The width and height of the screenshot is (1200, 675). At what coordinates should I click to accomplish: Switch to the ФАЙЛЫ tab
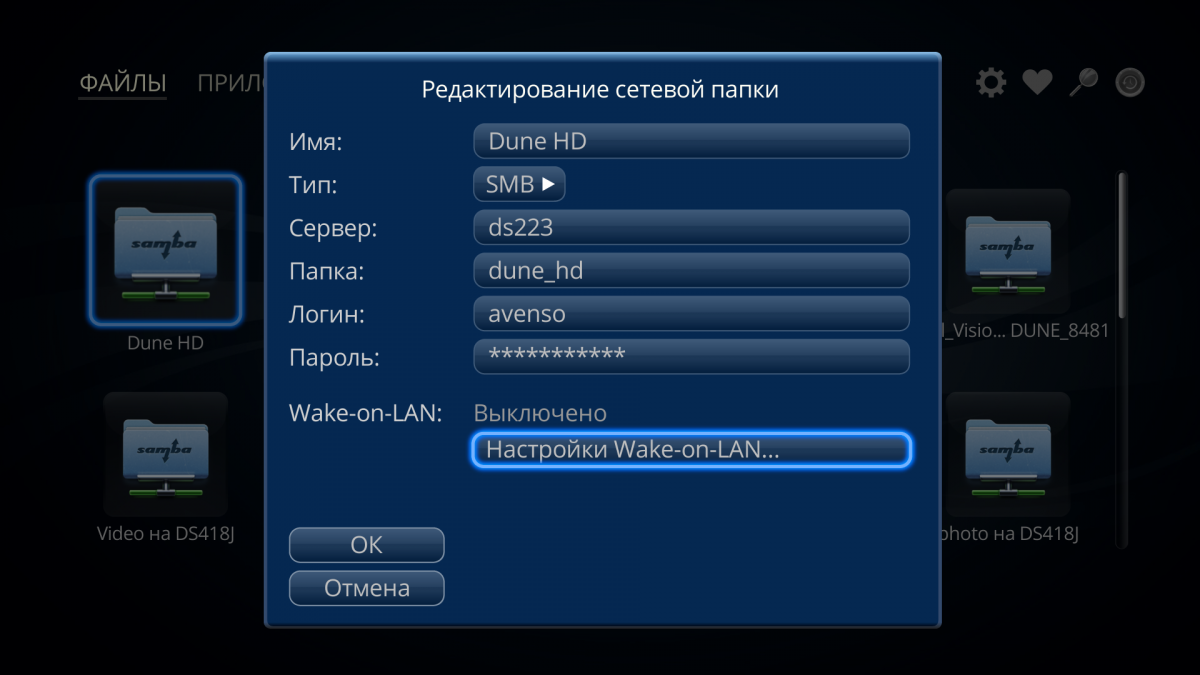click(123, 83)
